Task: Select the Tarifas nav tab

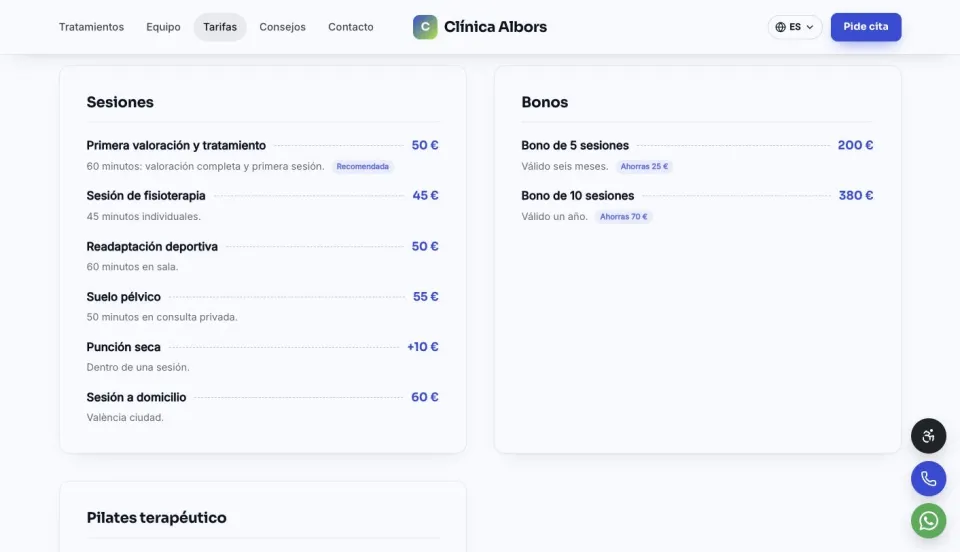Action: click(x=220, y=27)
